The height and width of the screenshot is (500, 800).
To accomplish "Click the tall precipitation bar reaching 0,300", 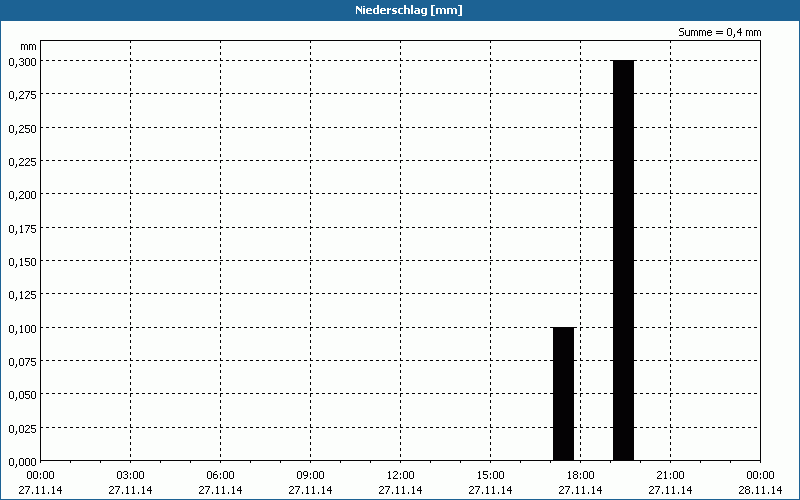I will (x=623, y=260).
